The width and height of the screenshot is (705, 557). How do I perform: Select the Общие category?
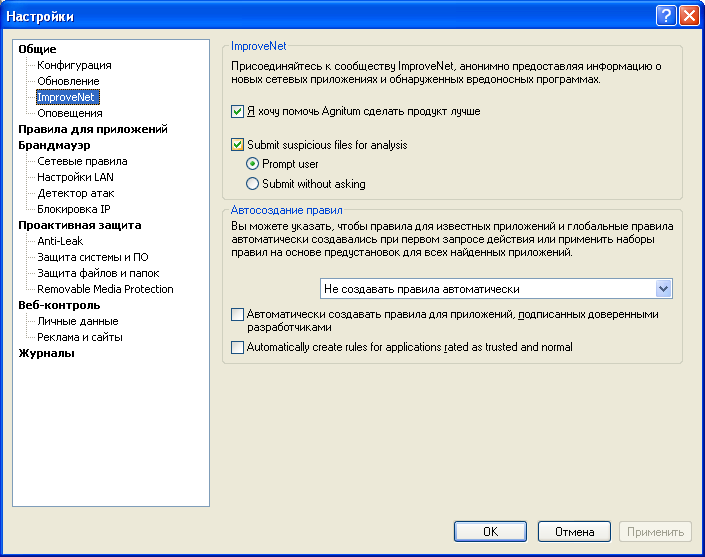pyautogui.click(x=37, y=49)
